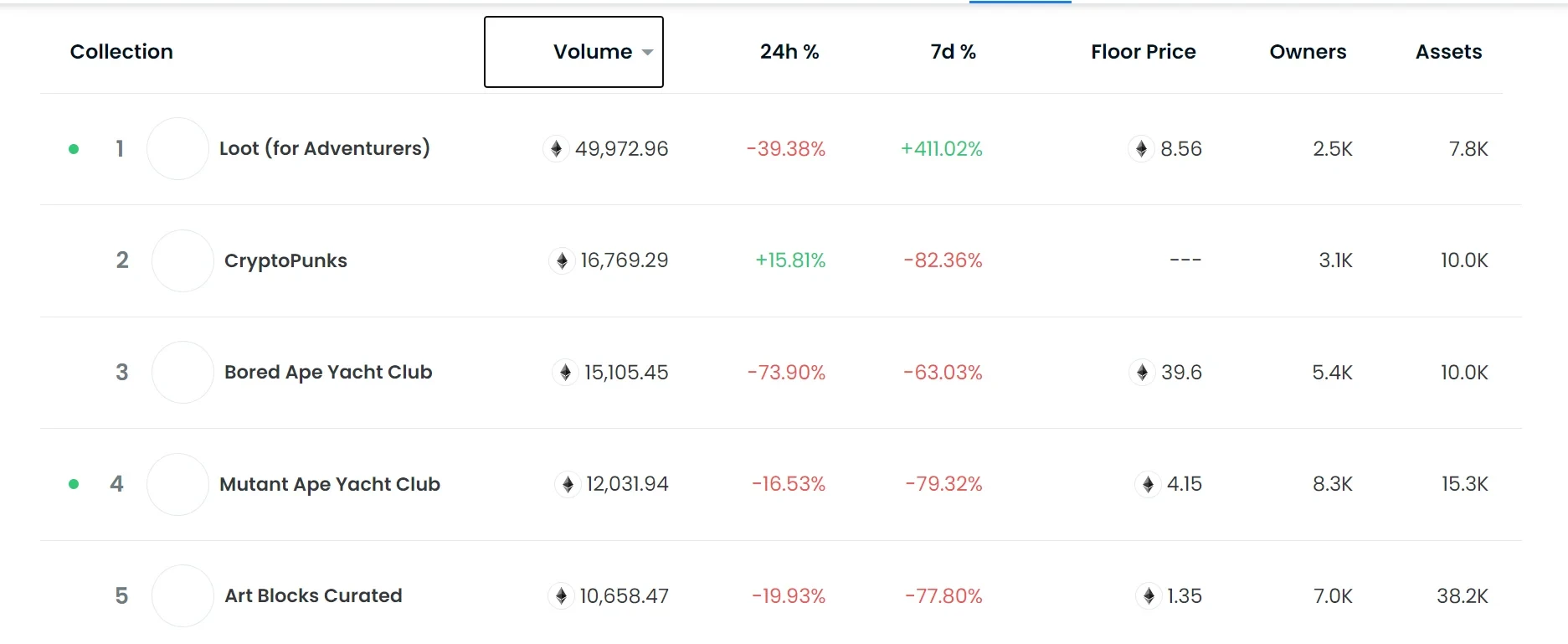Click green status dot beside Loot row

[74, 149]
